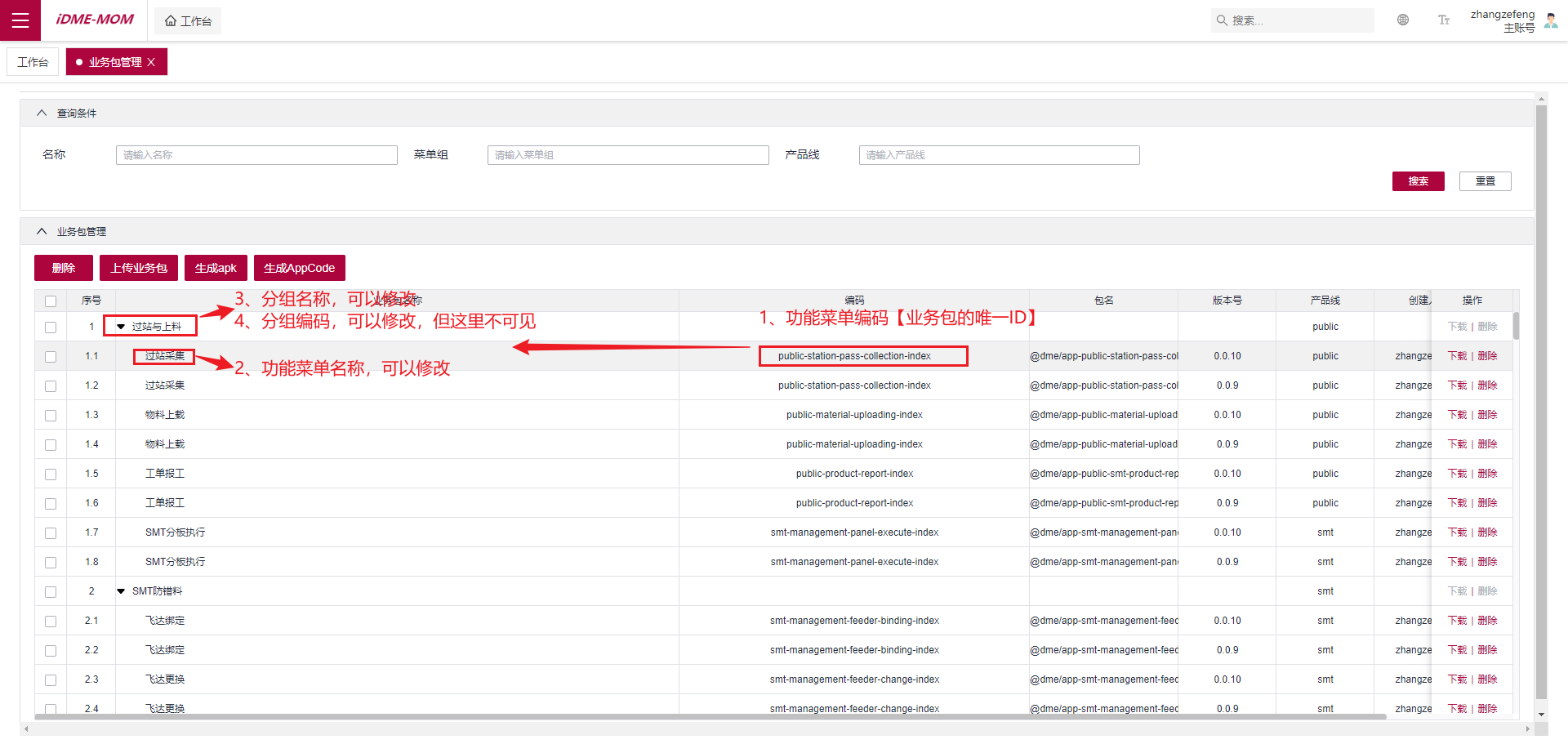The height and width of the screenshot is (744, 1568).
Task: Toggle the select-all header checkbox
Action: [x=51, y=301]
